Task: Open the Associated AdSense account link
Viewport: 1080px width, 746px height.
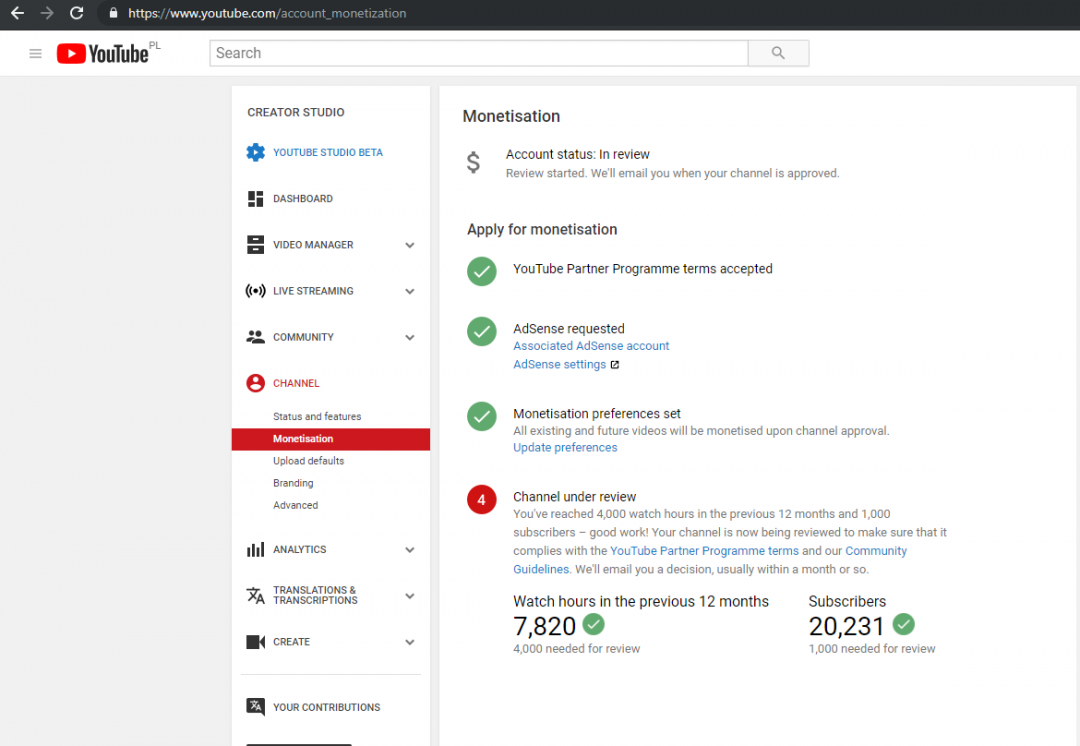Action: point(591,346)
